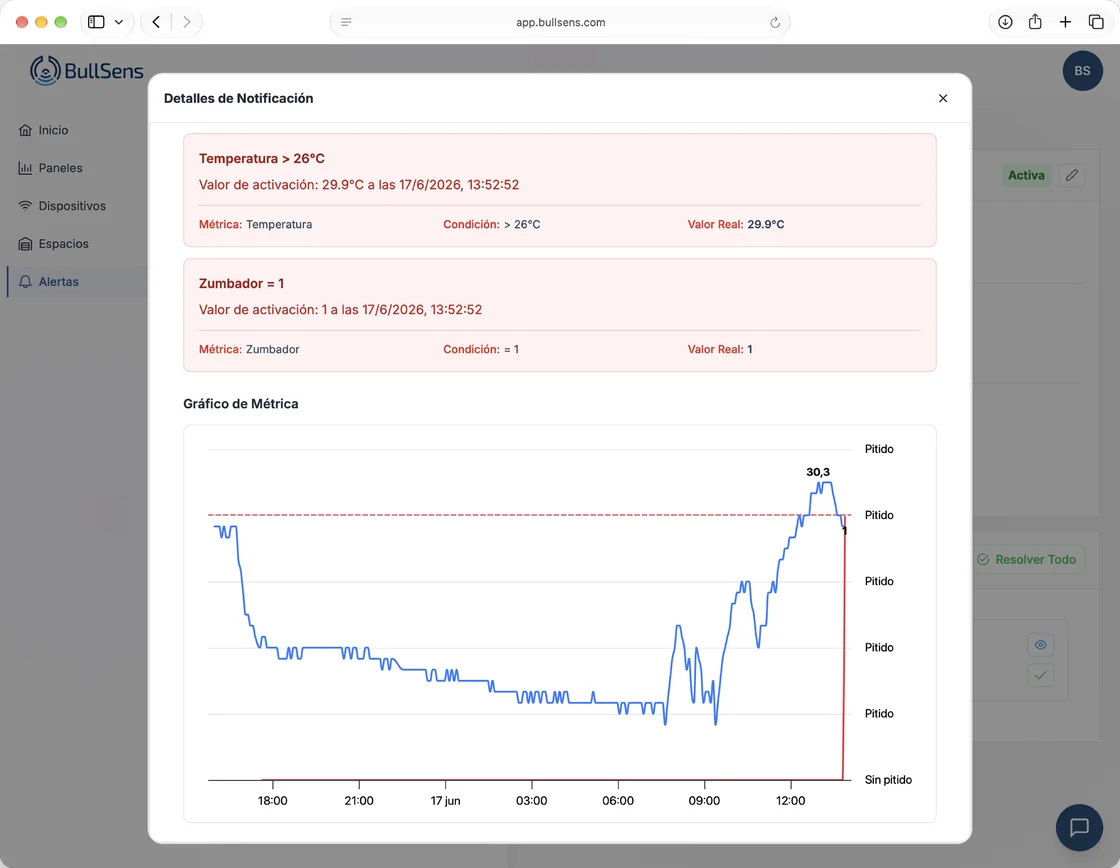Open the BS user avatar menu
Viewport: 1120px width, 868px height.
[1082, 71]
